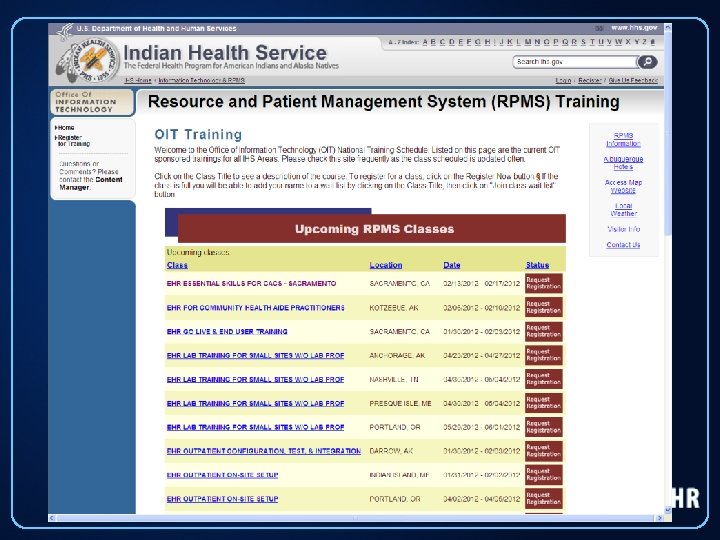Sort table by Date column header
This screenshot has width=720, height=540.
click(452, 265)
